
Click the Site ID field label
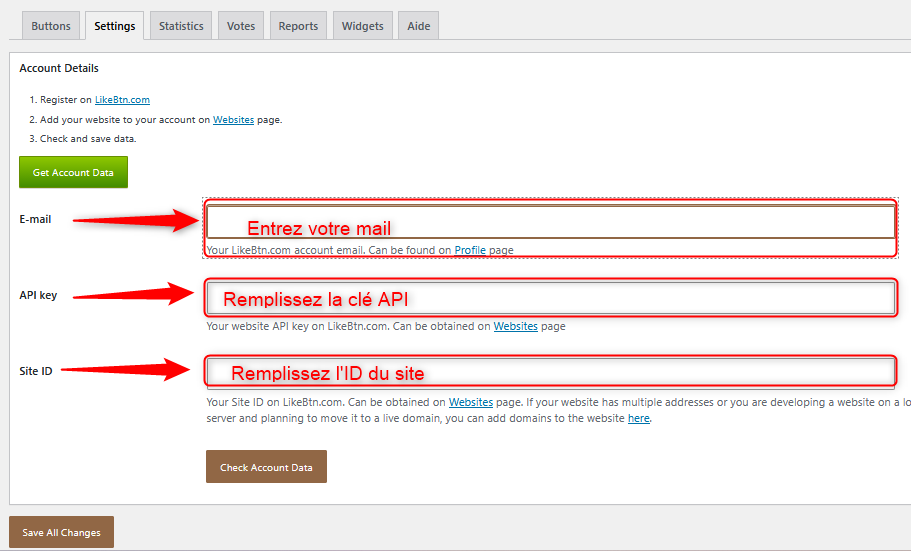35,371
